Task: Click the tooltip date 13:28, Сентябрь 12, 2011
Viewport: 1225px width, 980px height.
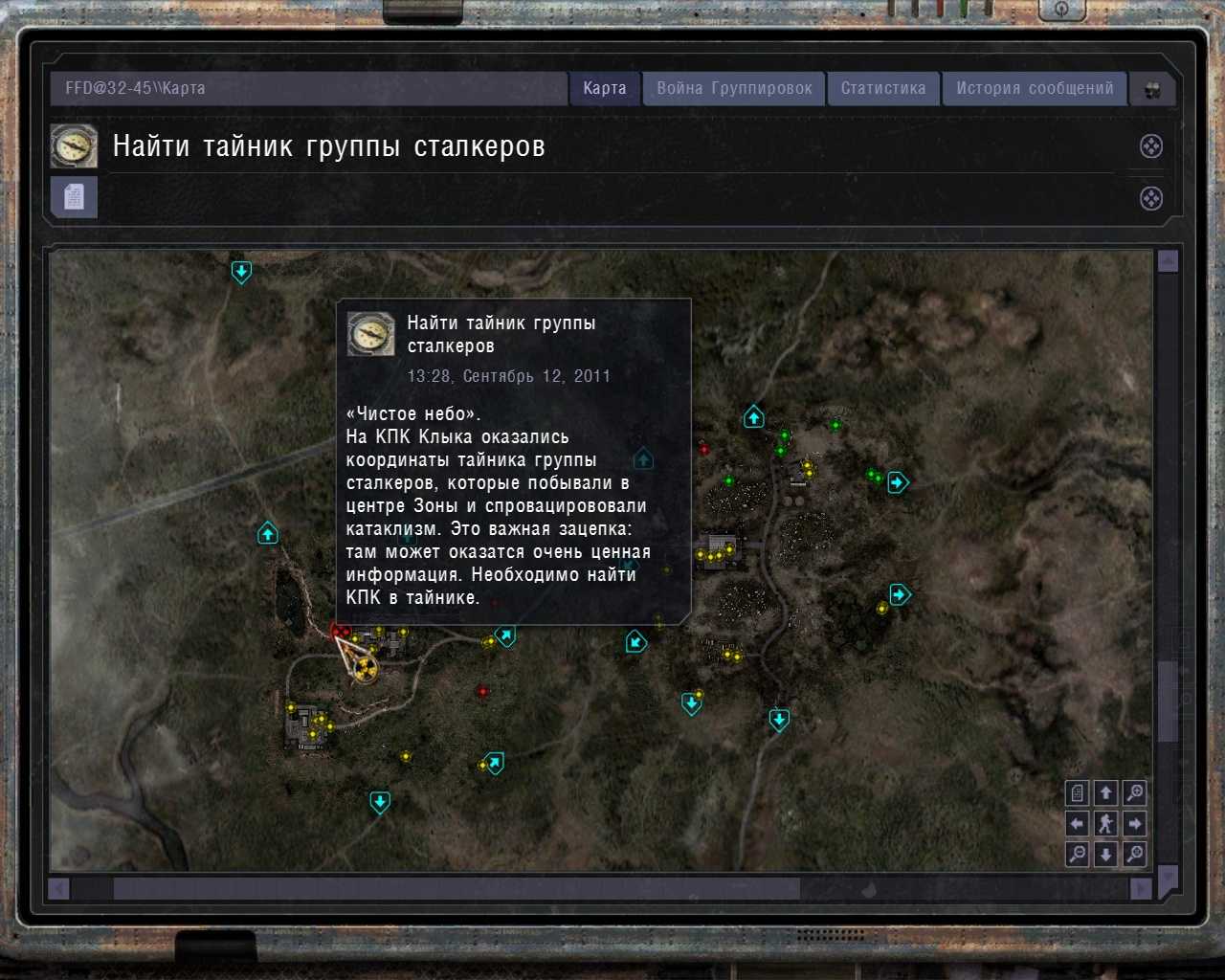Action: click(x=509, y=376)
